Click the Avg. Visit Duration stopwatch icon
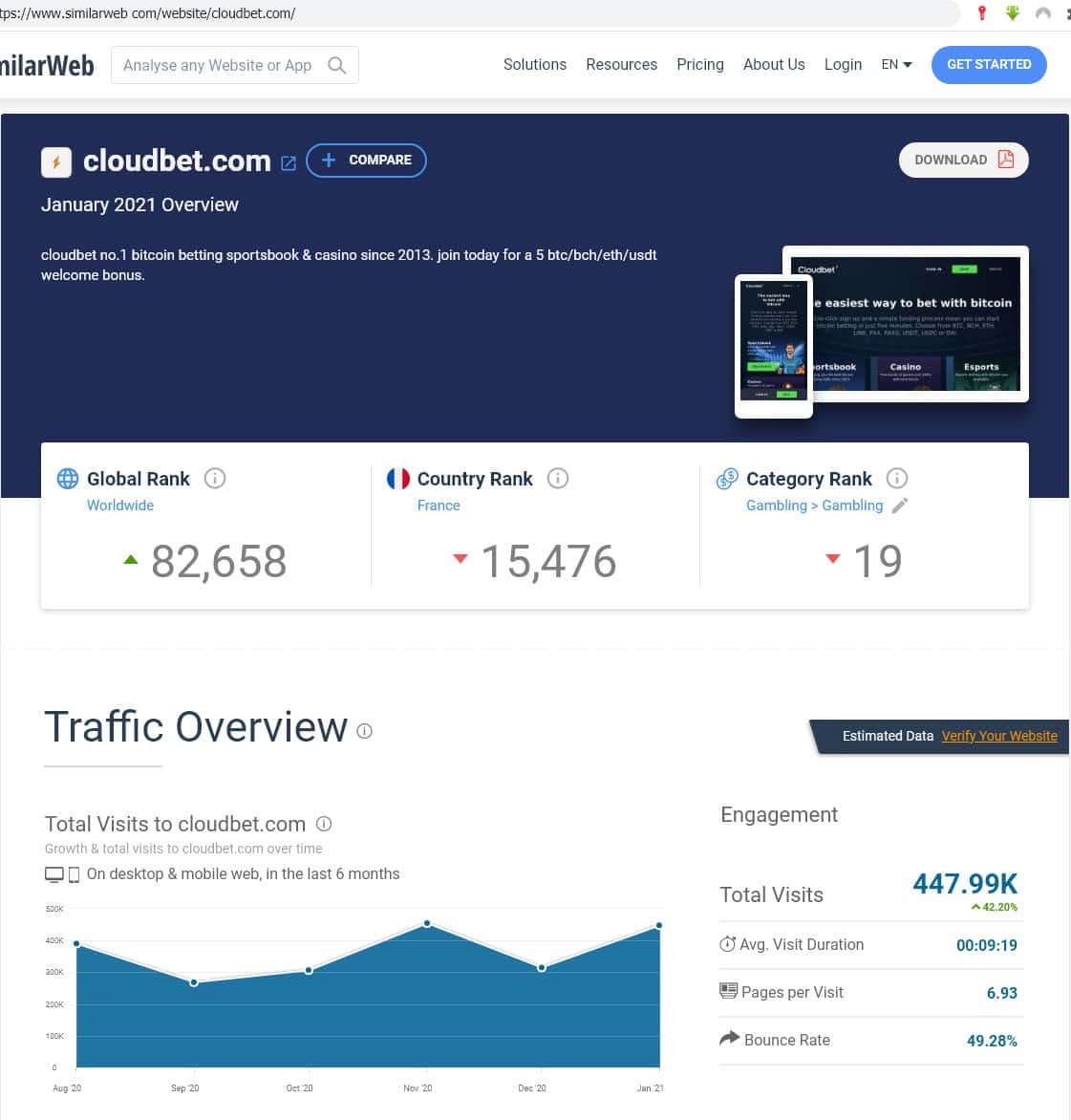This screenshot has height=1120, width=1071. (728, 943)
